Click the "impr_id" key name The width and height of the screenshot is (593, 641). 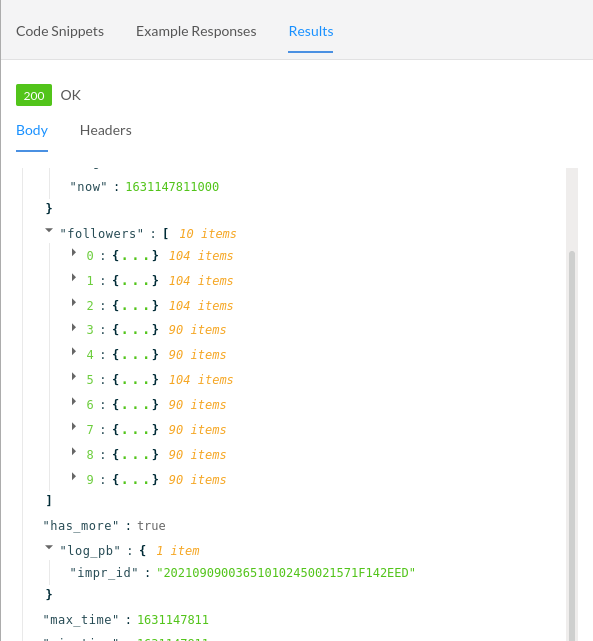pyautogui.click(x=104, y=573)
